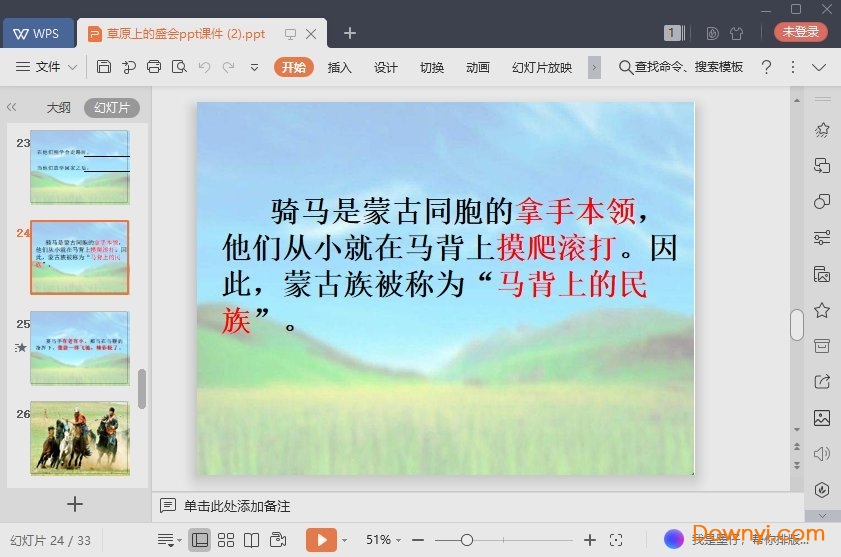
Task: Go to next slide double arrow
Action: coord(797,465)
